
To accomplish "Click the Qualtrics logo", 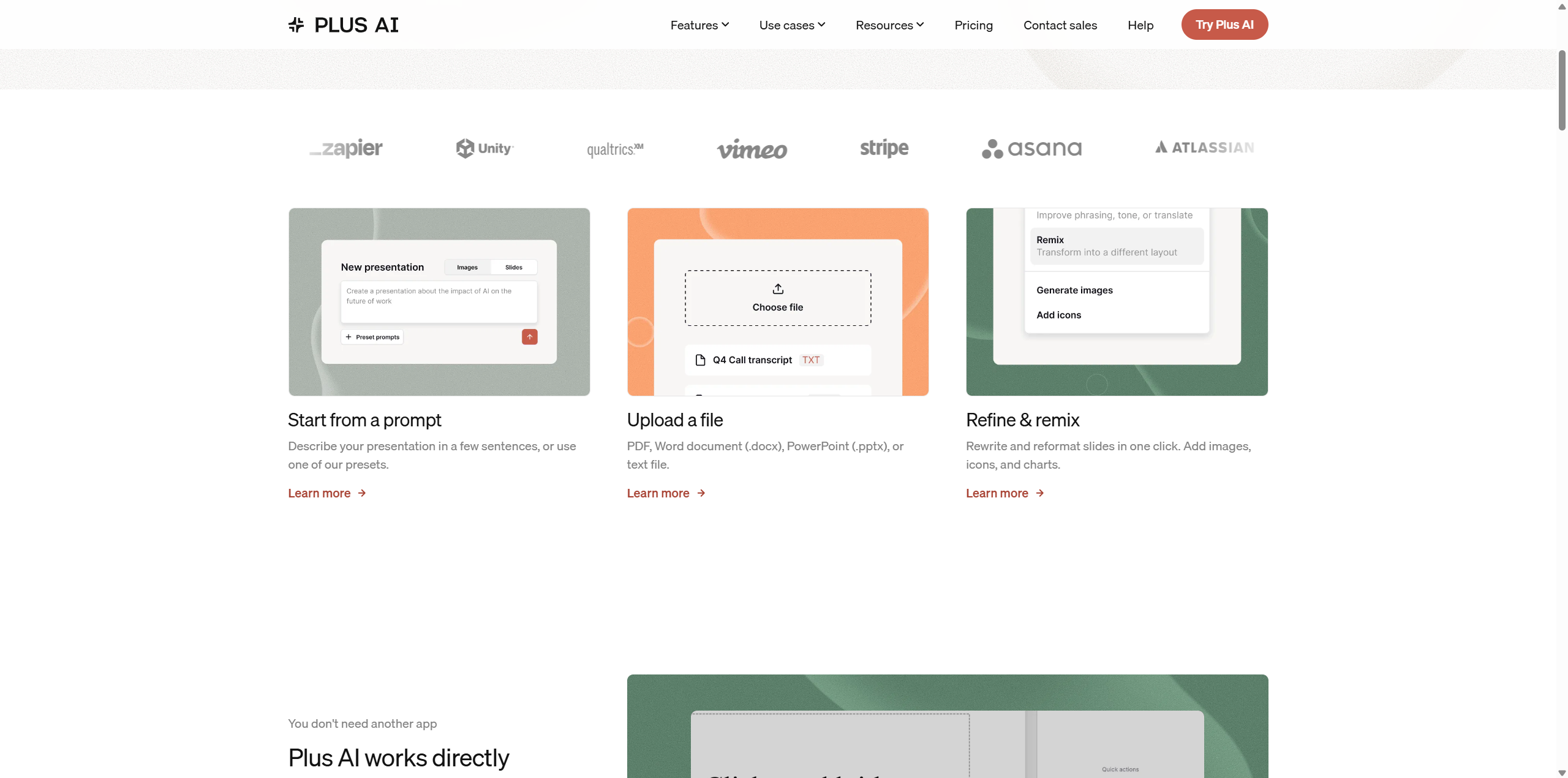I will 615,149.
